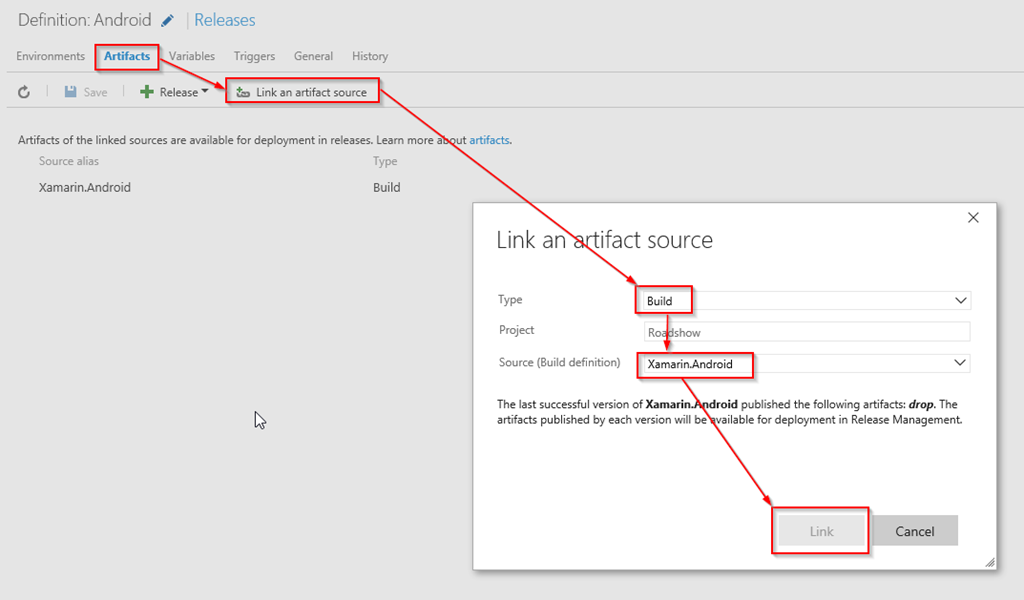Open the Releases link in header
This screenshot has height=600, width=1024.
tap(224, 20)
